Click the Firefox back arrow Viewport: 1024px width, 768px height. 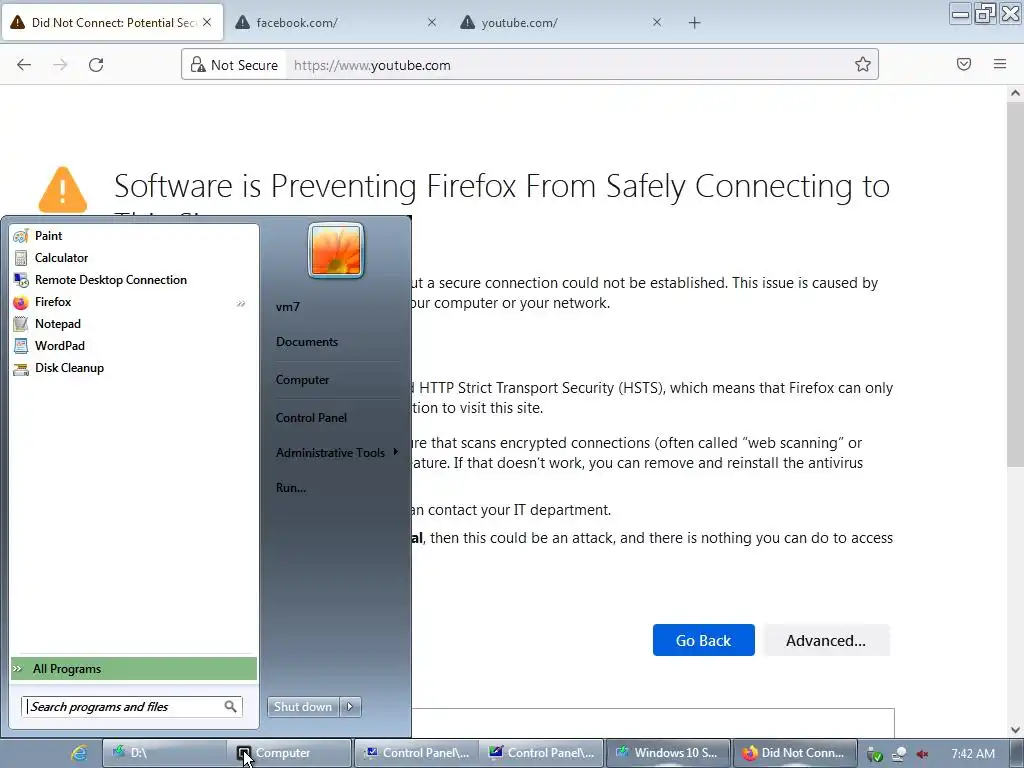(24, 65)
